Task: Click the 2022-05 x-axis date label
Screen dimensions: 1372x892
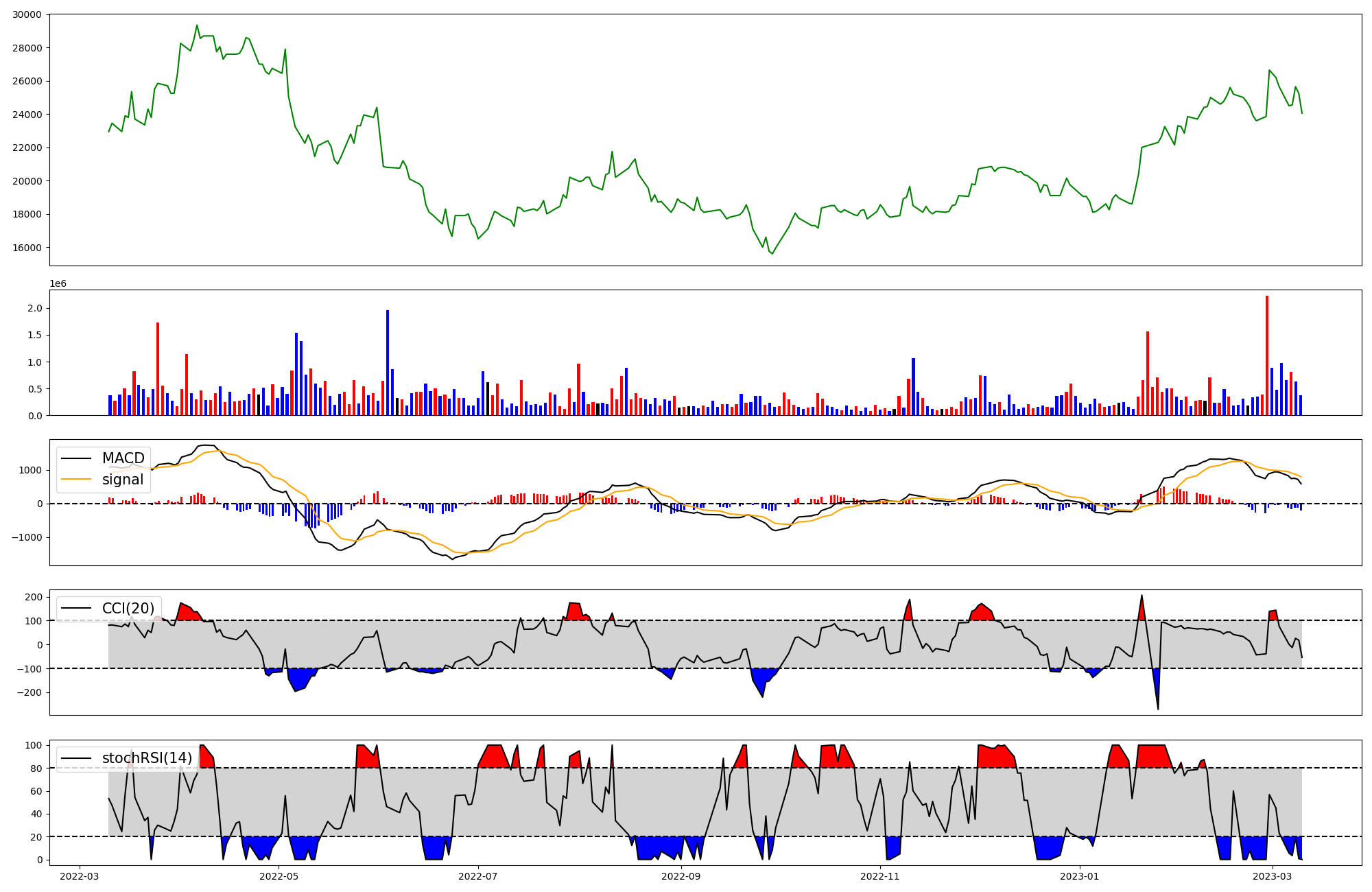Action: click(279, 876)
